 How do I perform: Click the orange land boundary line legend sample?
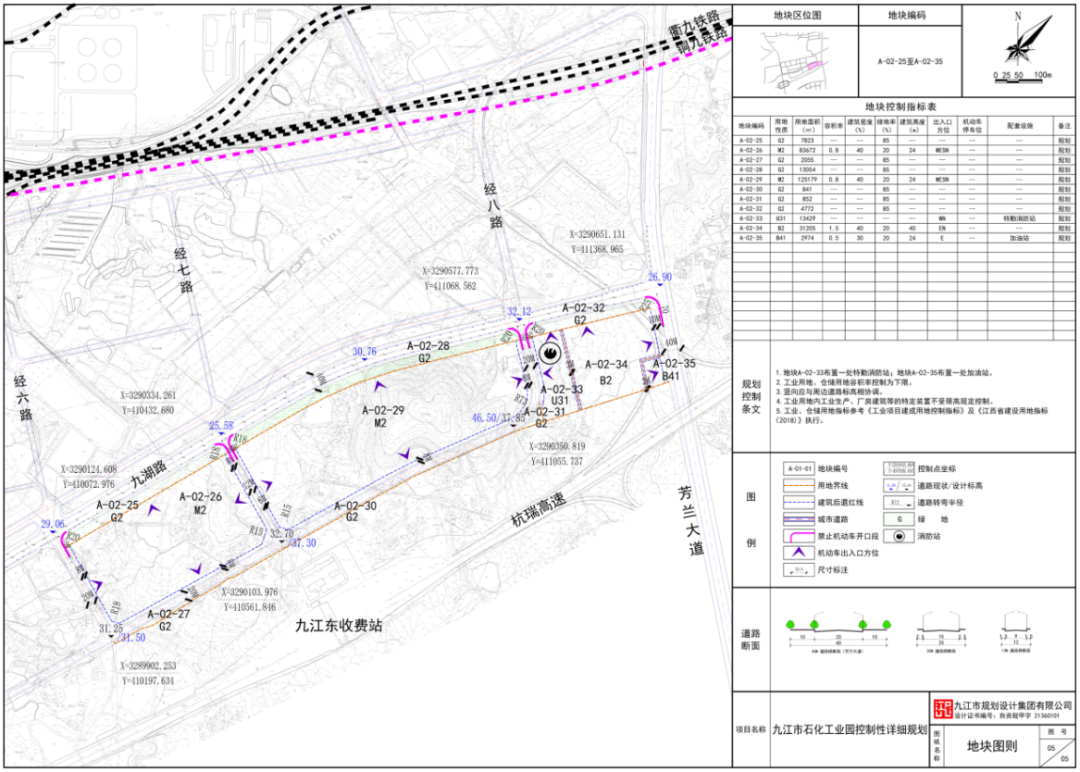point(798,486)
